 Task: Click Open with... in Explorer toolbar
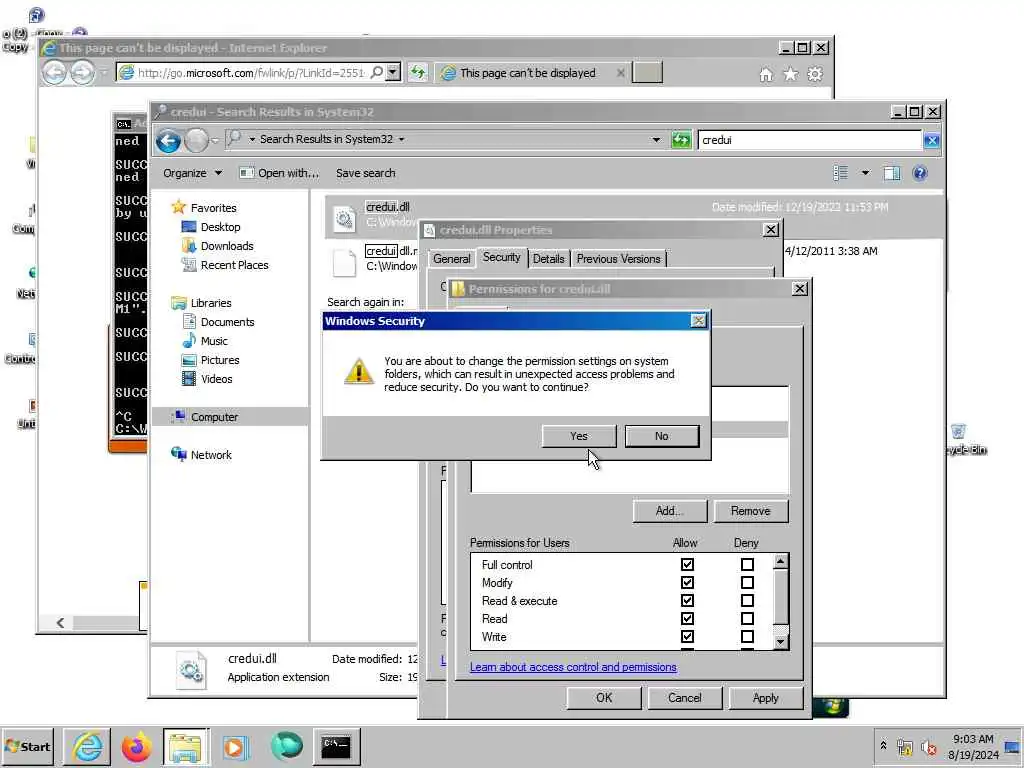[x=279, y=173]
